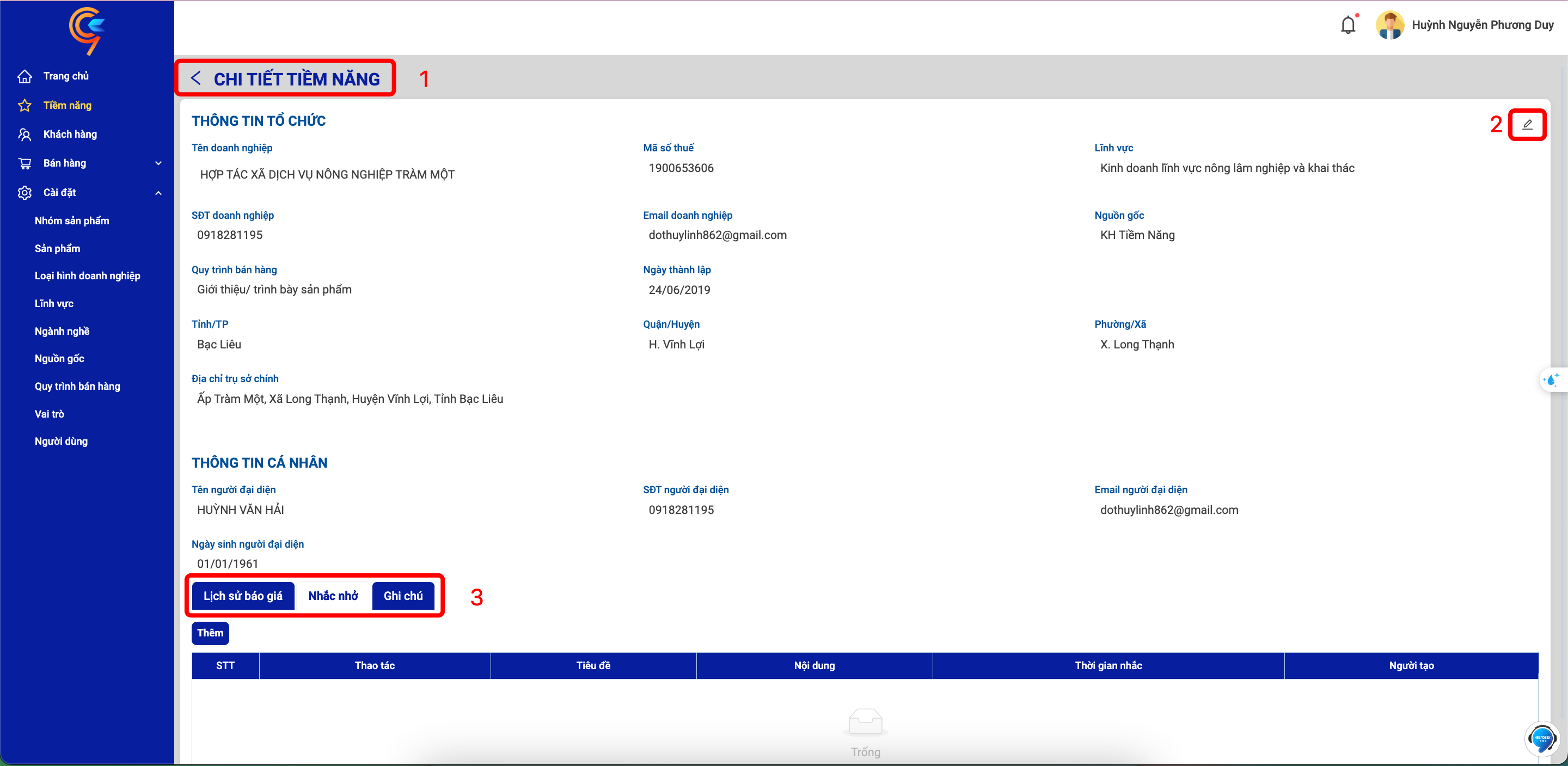Click the back arrow beside CHI TIẾT TIỀM NĂNG
Viewport: 1568px width, 766px height.
click(x=195, y=78)
